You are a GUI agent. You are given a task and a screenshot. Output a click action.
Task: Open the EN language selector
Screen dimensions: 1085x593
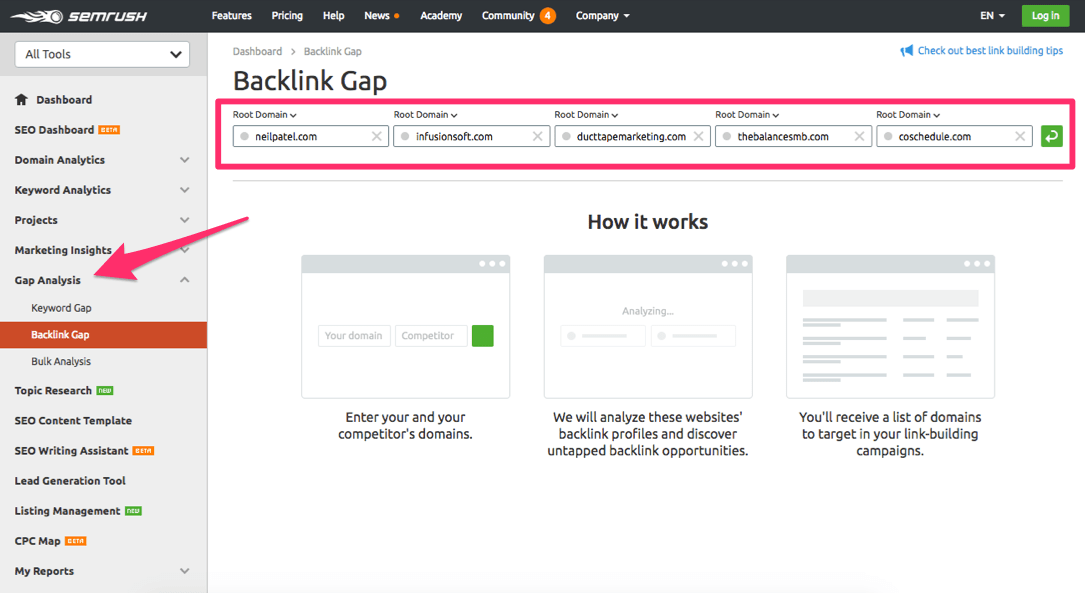992,15
